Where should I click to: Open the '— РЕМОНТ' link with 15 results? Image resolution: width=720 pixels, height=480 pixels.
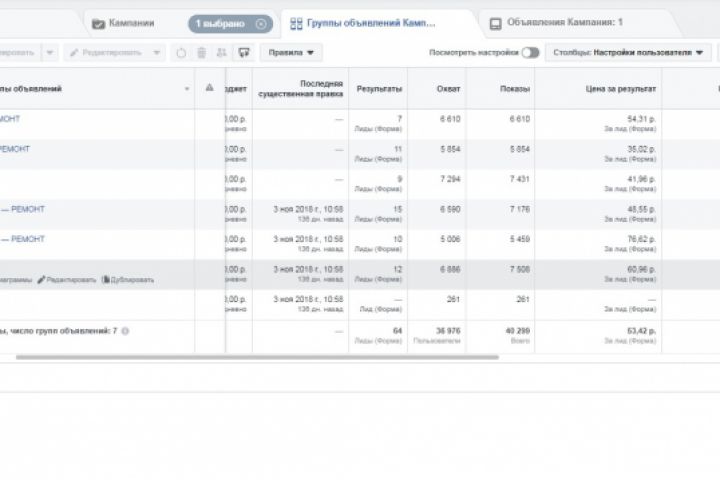coord(23,209)
